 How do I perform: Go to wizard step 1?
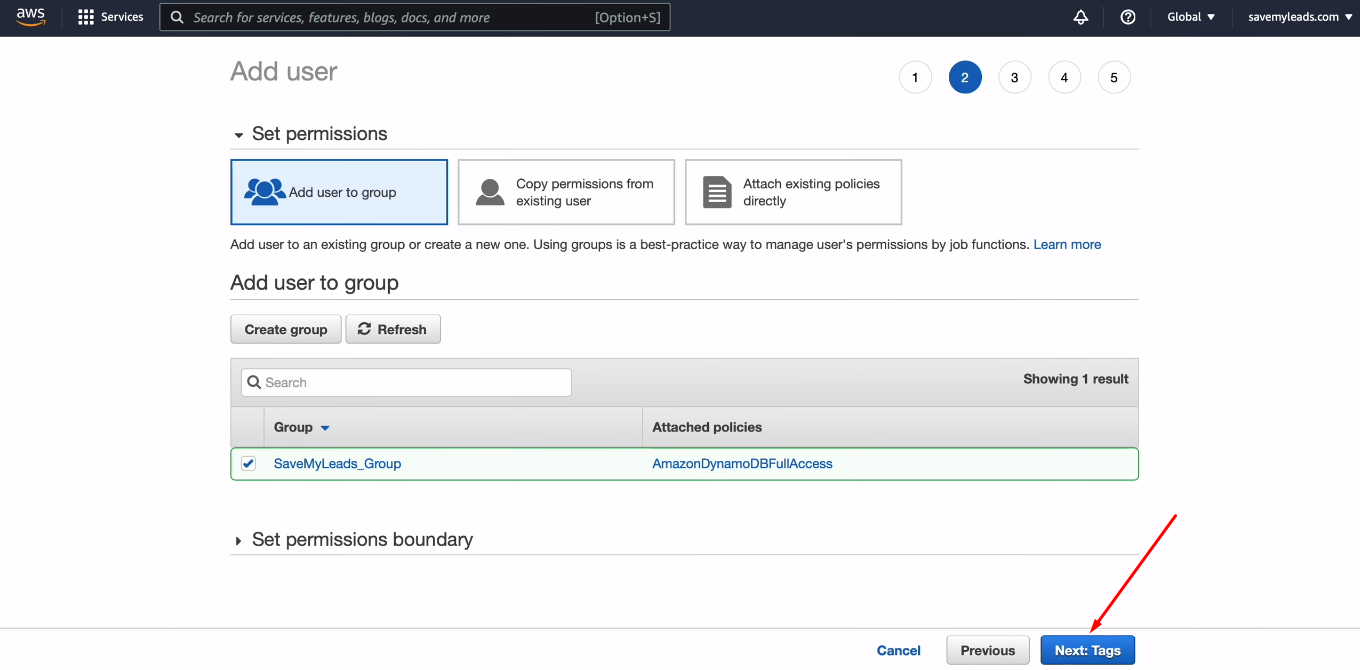pos(915,78)
